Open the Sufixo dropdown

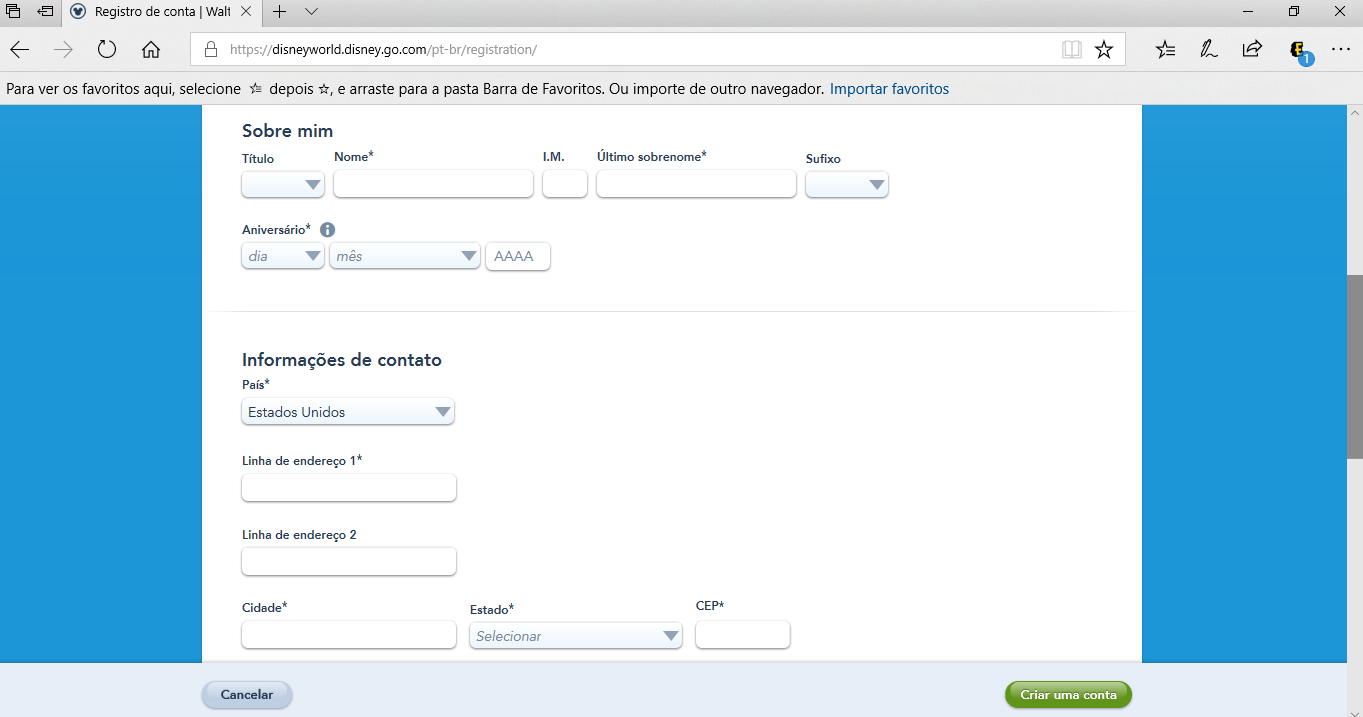846,184
